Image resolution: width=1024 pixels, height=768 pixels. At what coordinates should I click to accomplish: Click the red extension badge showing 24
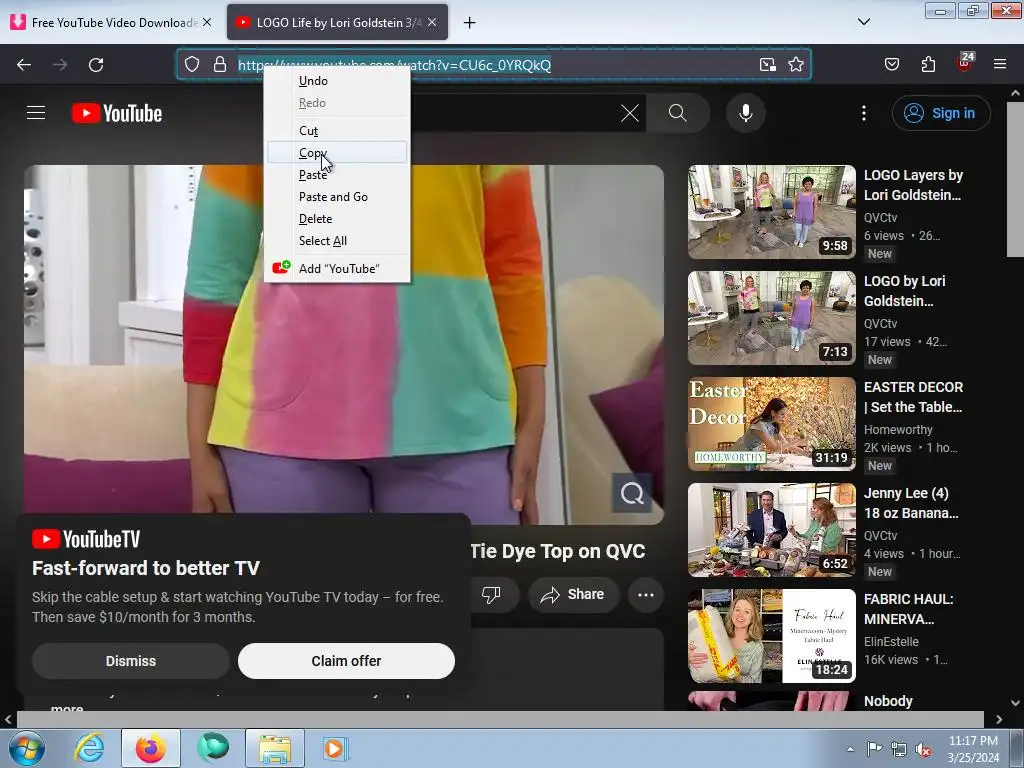click(965, 63)
